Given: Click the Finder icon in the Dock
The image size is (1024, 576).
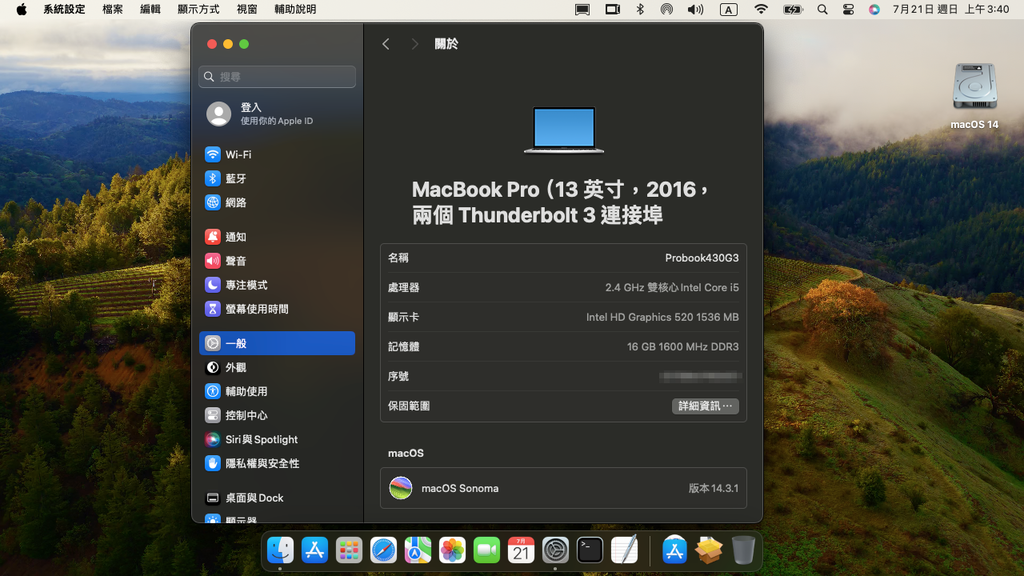Looking at the screenshot, I should click(x=280, y=550).
